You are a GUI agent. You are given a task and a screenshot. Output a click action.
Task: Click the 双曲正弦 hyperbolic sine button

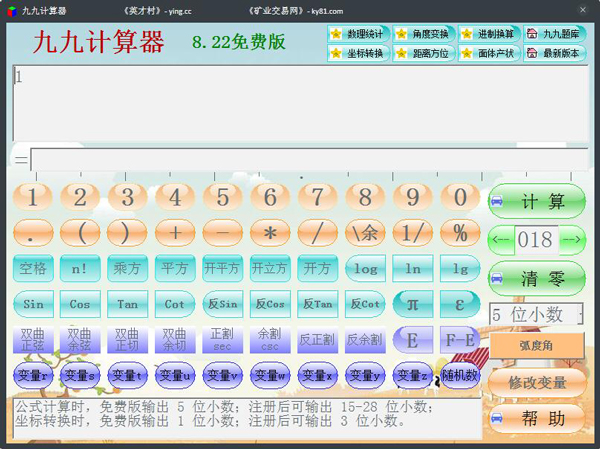coord(33,340)
